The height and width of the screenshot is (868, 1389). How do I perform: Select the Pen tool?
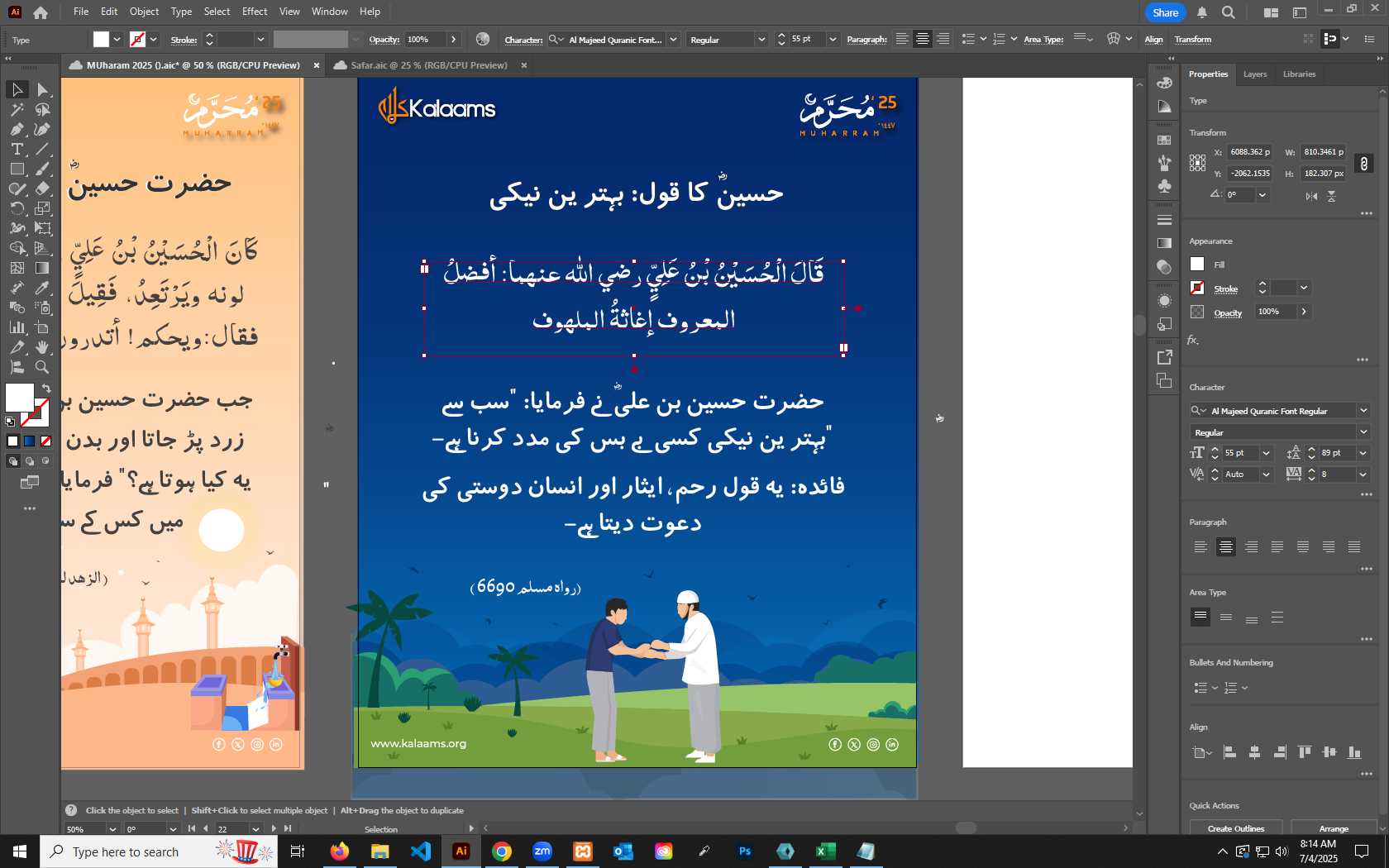click(x=17, y=129)
